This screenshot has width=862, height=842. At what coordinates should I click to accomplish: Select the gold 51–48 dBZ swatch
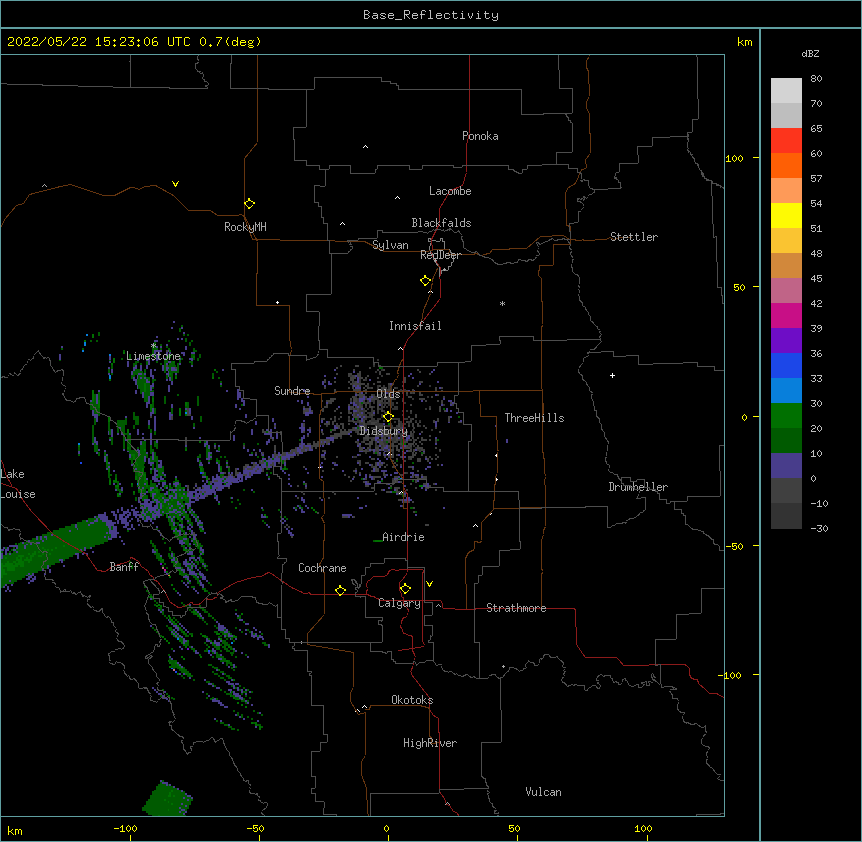pyautogui.click(x=786, y=241)
